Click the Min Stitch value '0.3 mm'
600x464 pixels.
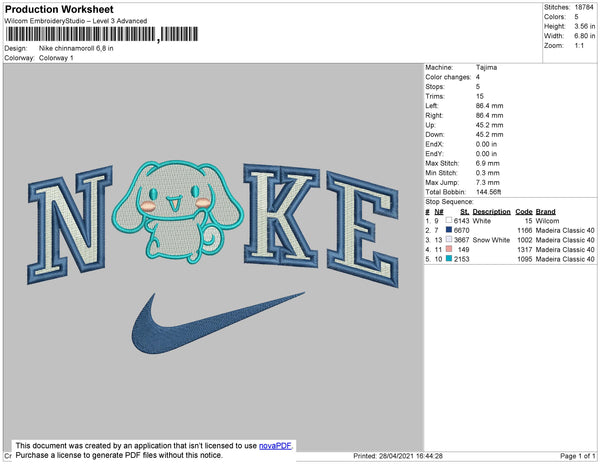[488, 173]
